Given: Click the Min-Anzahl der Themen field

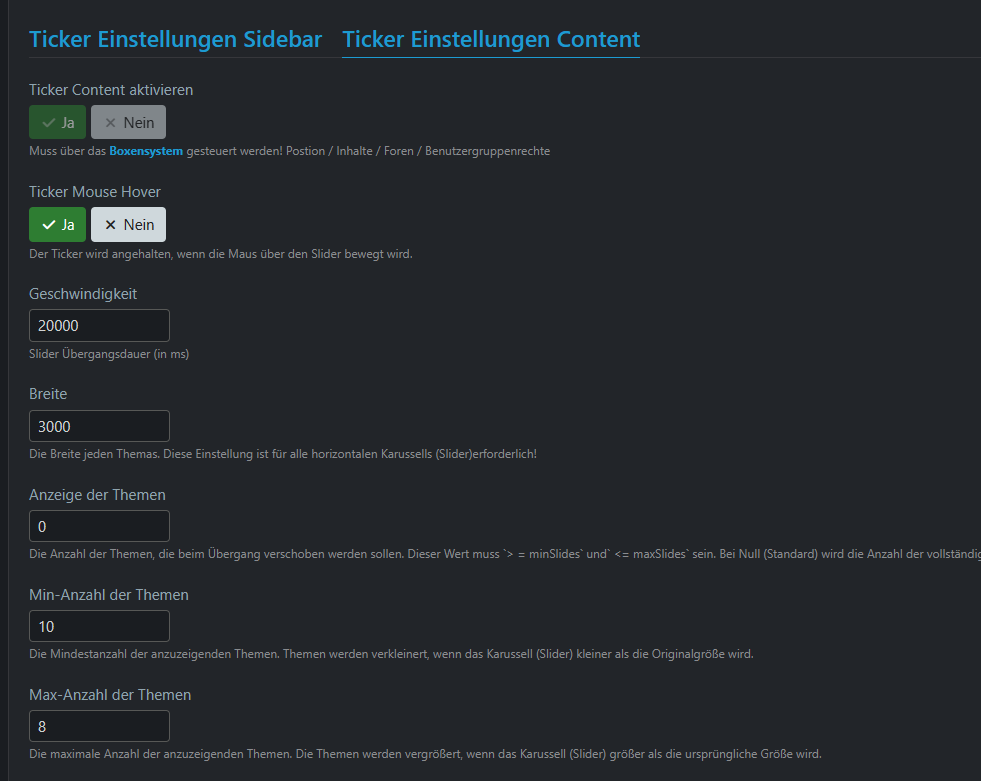Looking at the screenshot, I should 99,626.
